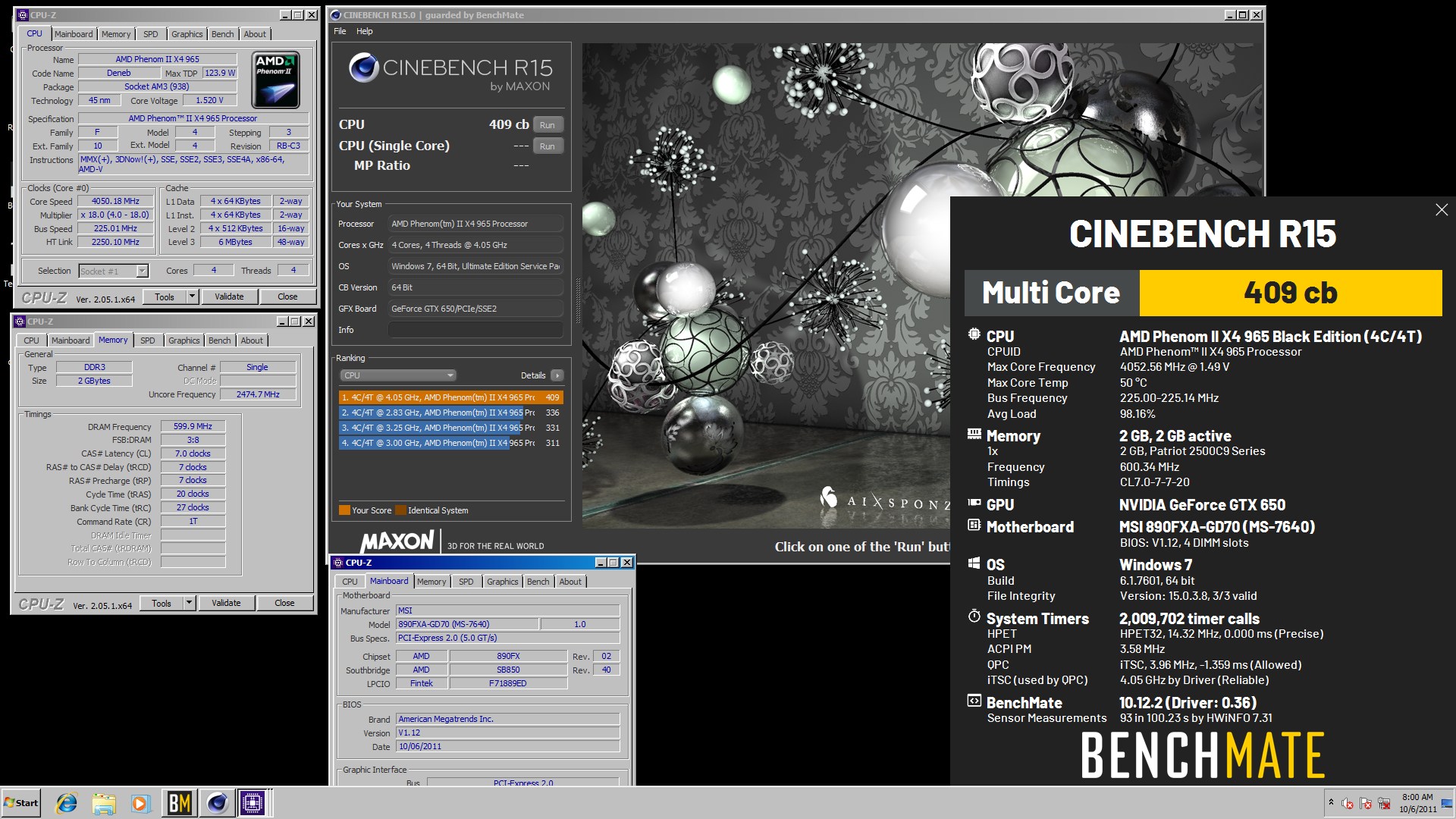Click the GPU icon in BenchMate panel
1456x819 pixels.
(974, 503)
